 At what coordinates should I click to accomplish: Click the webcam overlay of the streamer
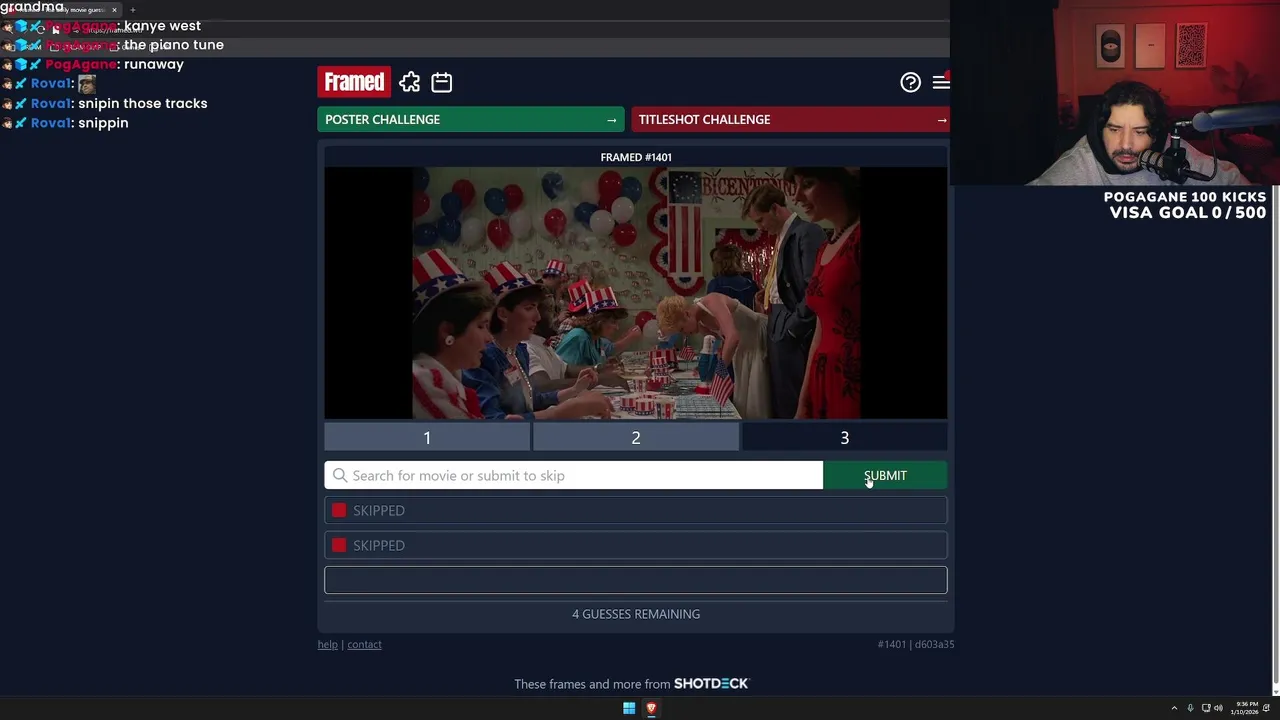point(1115,93)
